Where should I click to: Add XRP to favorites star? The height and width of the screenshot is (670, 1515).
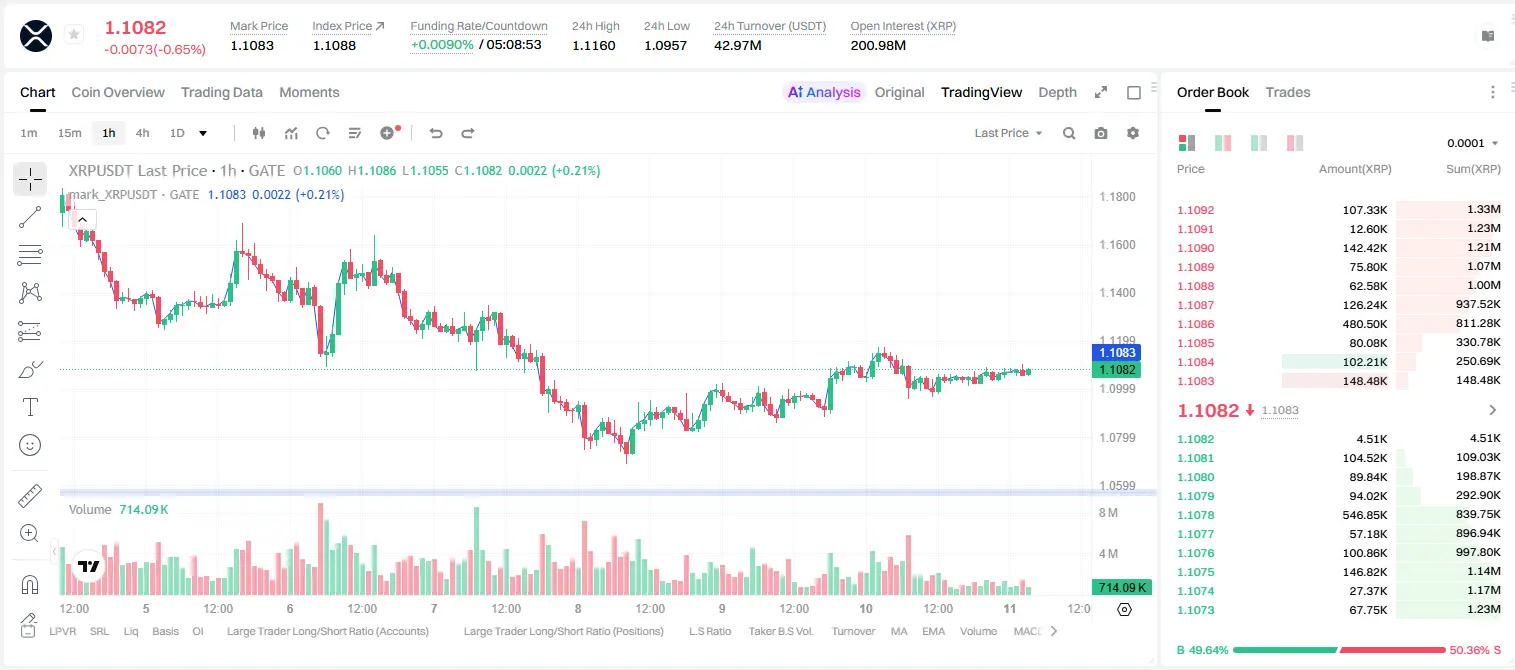pos(73,35)
